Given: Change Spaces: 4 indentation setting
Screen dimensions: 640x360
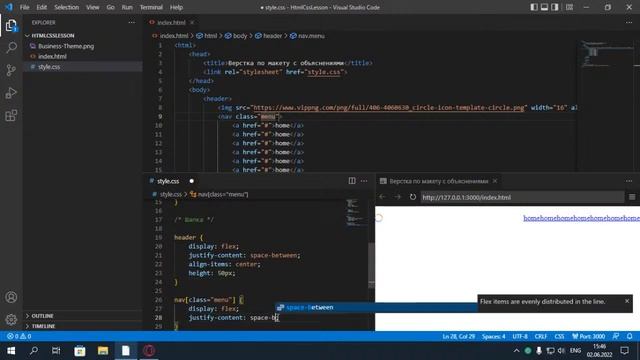Looking at the screenshot, I should click(493, 336).
